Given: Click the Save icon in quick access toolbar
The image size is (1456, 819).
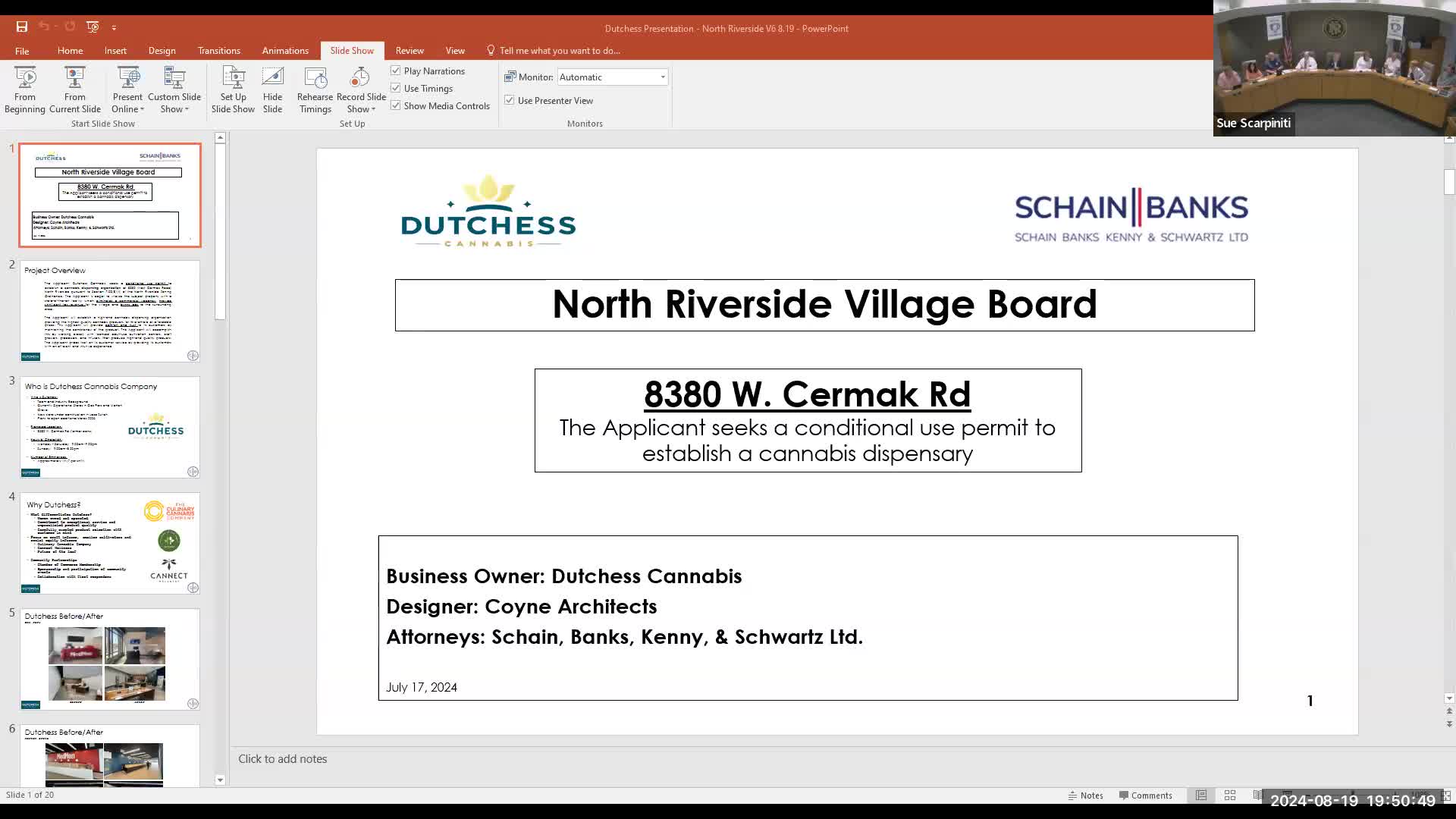Looking at the screenshot, I should (22, 27).
